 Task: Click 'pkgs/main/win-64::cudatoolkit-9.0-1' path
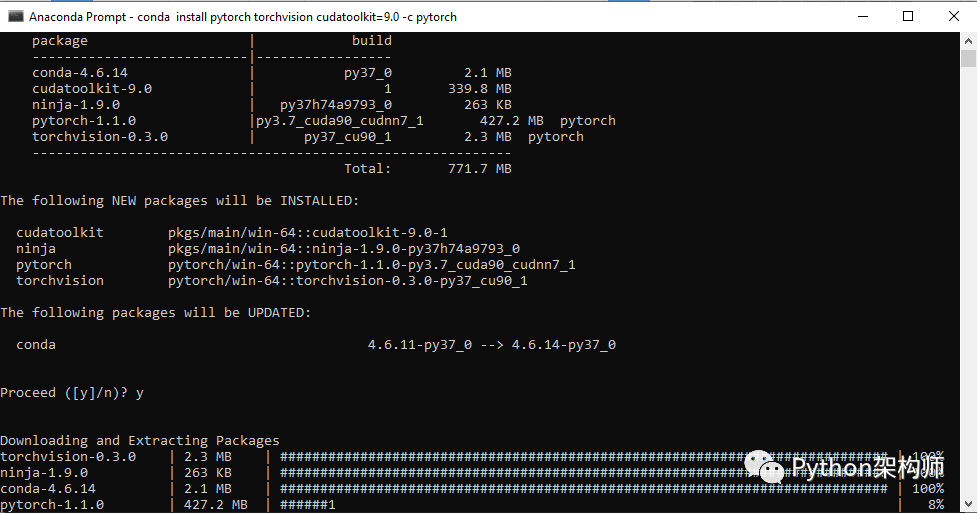(x=308, y=233)
